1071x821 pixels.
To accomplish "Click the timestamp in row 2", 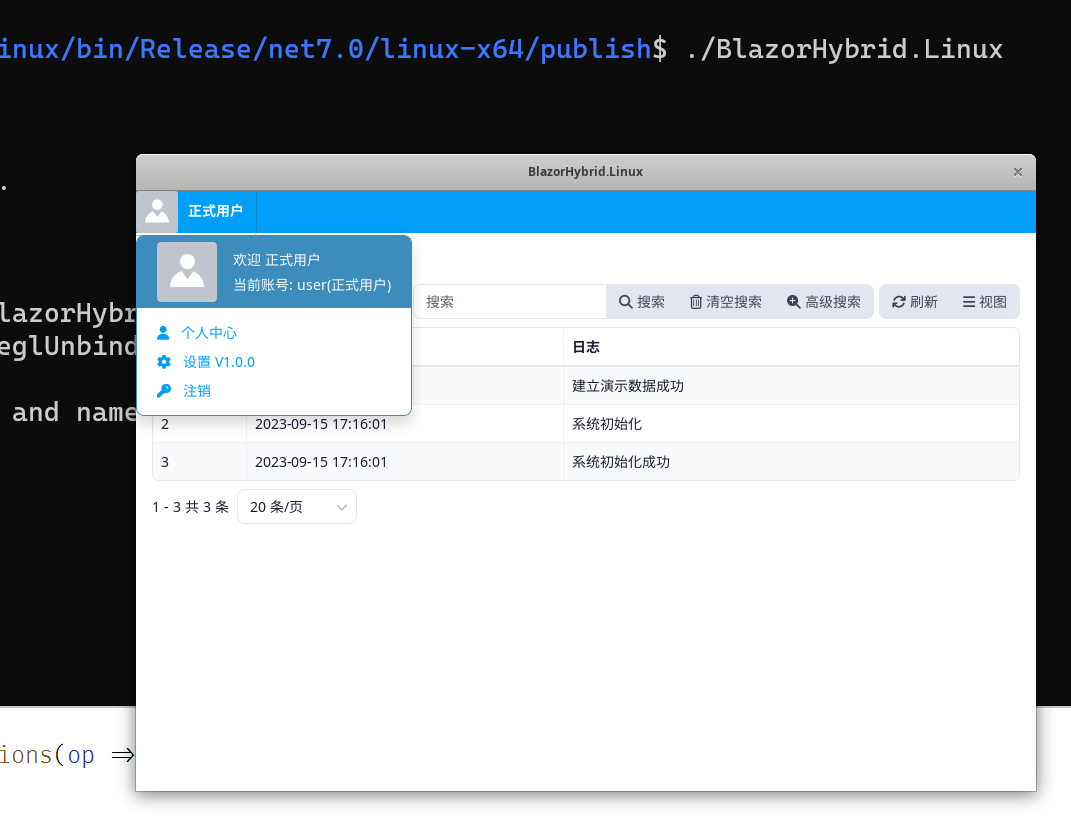I will tap(321, 424).
